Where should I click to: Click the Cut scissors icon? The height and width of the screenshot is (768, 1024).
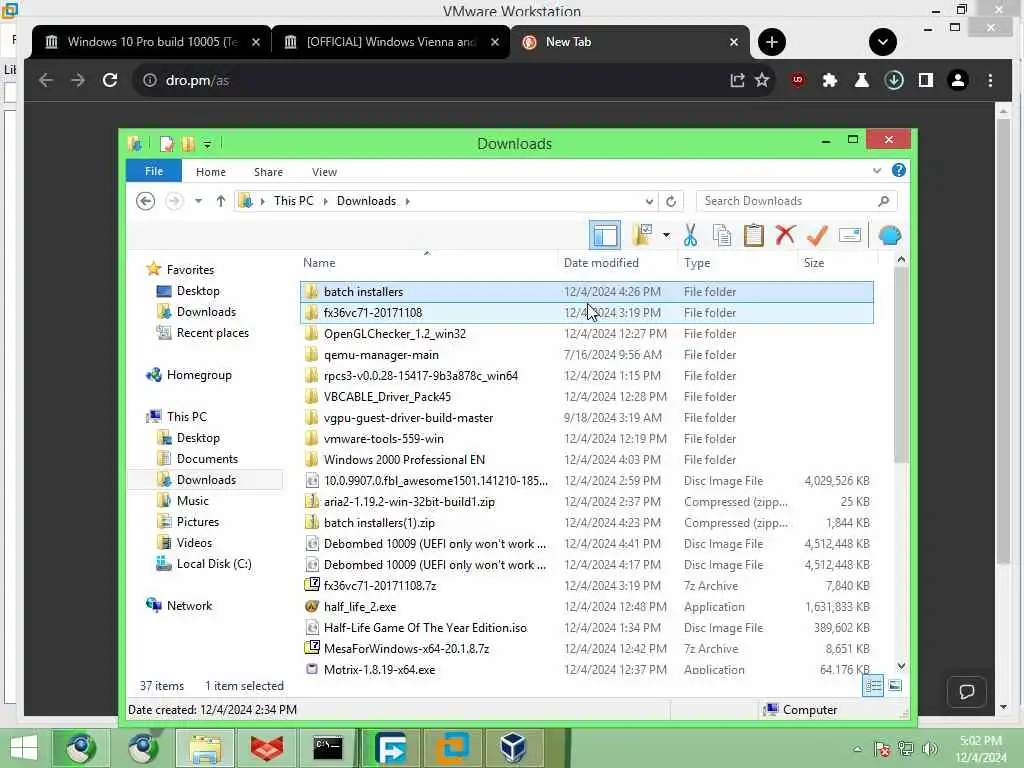(x=690, y=235)
